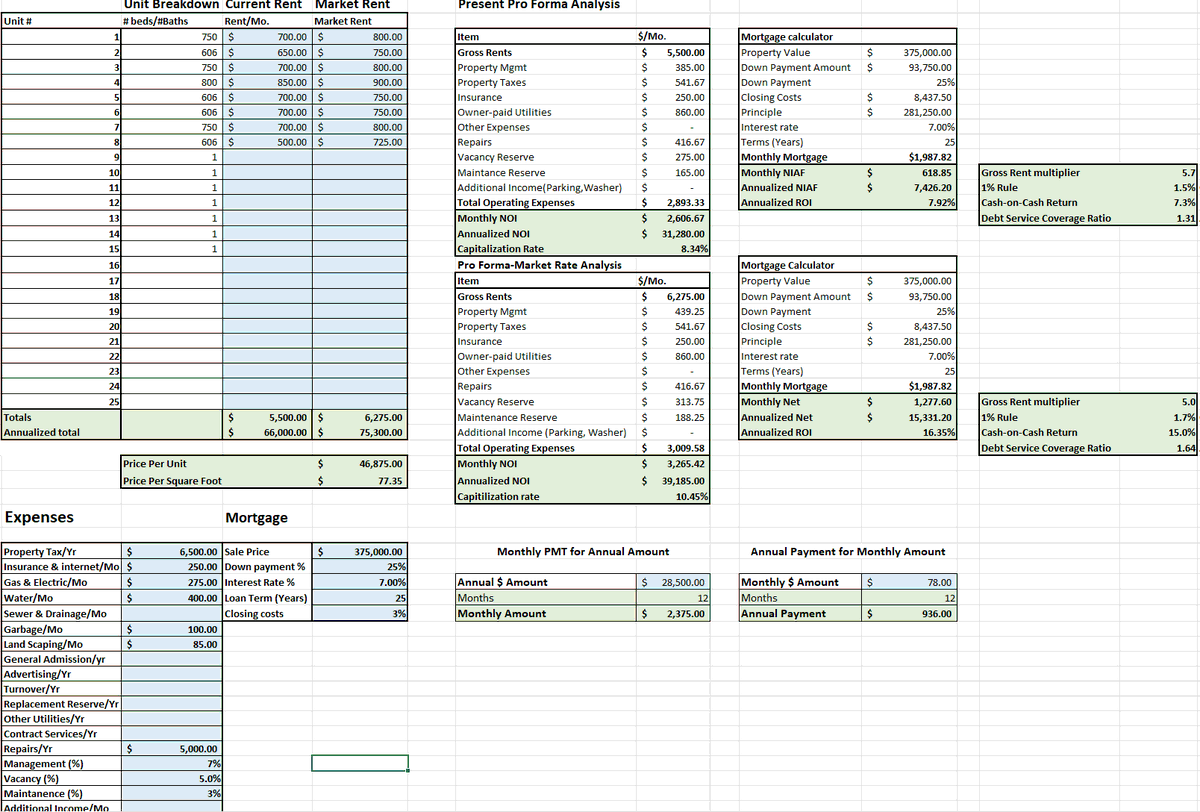
Task: Select Repairs/Yr value 5,000.00
Action: pyautogui.click(x=172, y=748)
